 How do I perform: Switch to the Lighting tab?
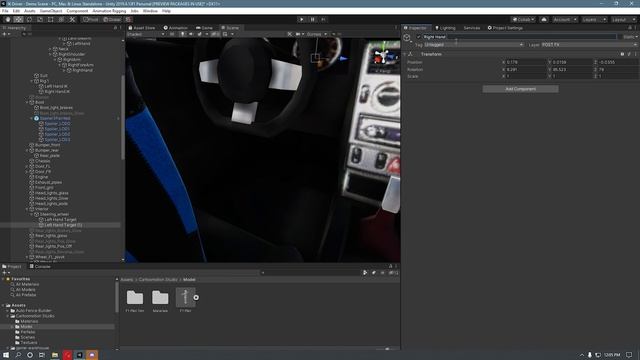point(445,28)
